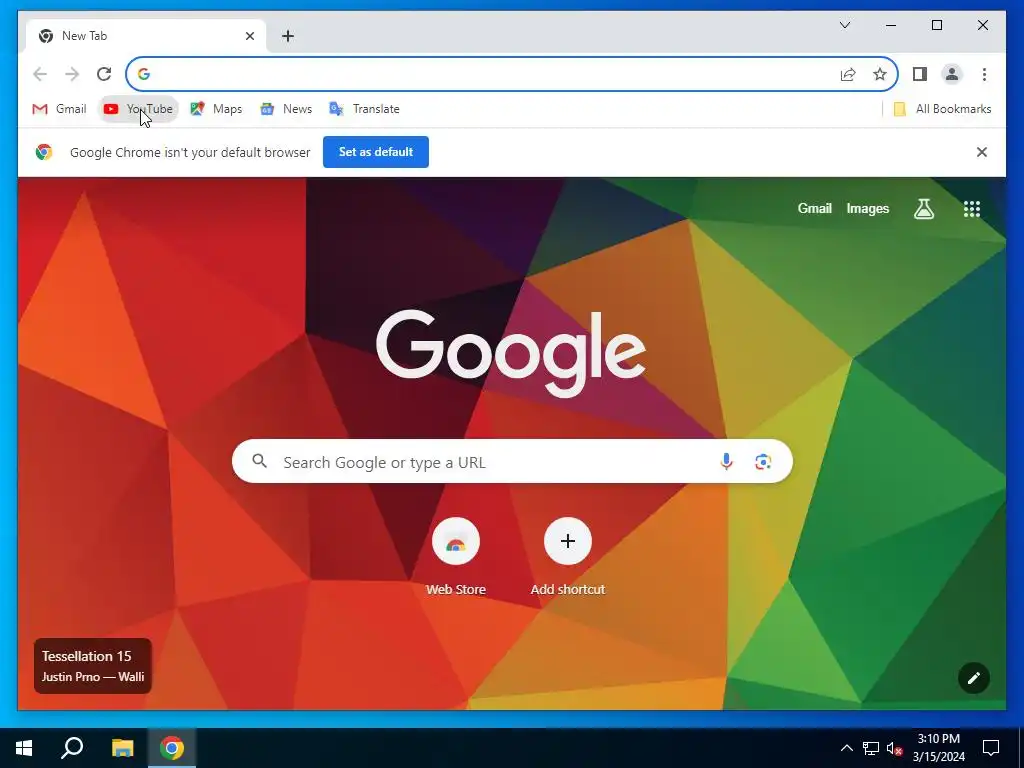Open the YouTube bookmark
Image resolution: width=1024 pixels, height=768 pixels.
click(x=138, y=109)
